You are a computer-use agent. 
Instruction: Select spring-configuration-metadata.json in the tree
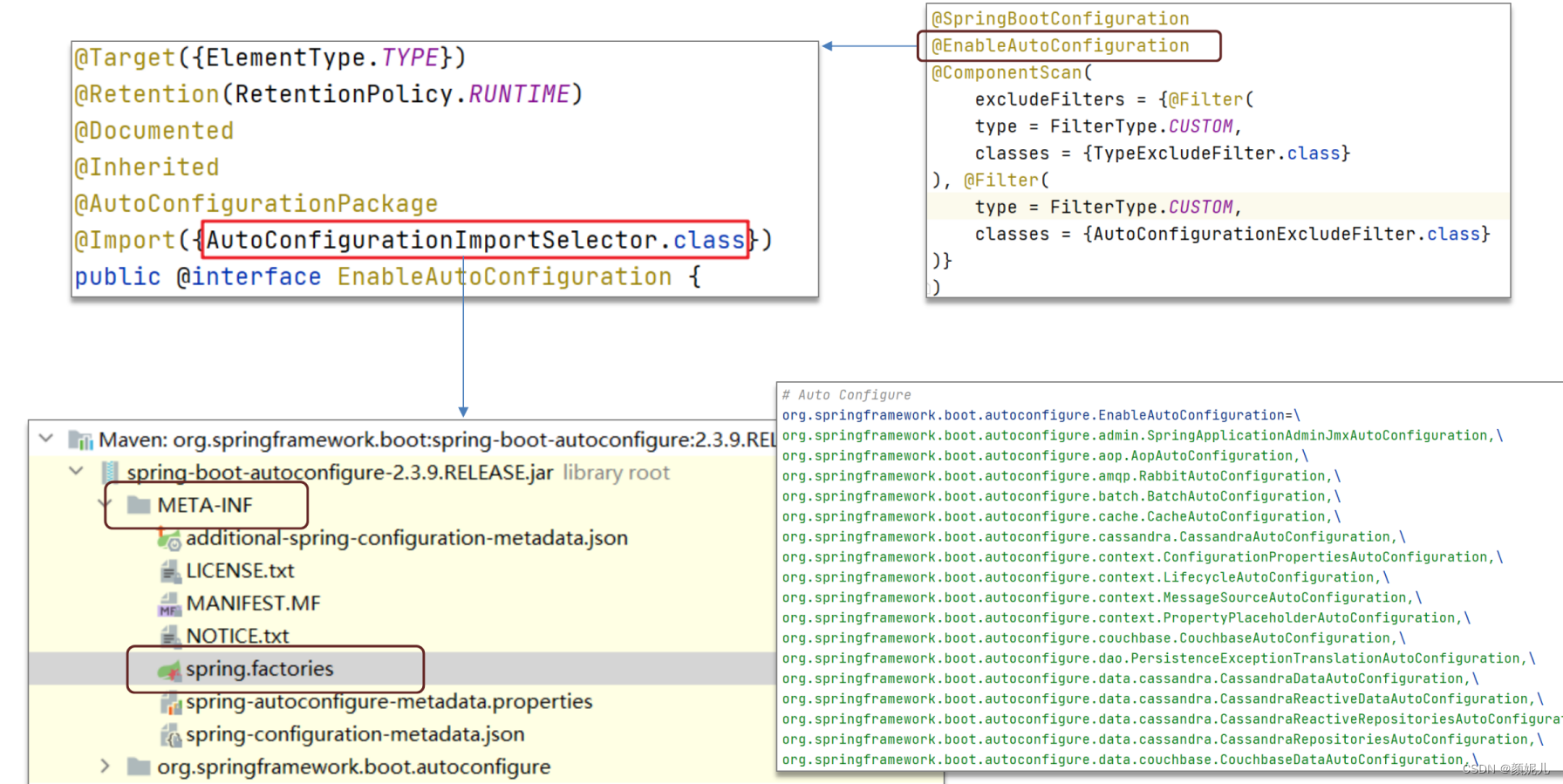pos(355,734)
